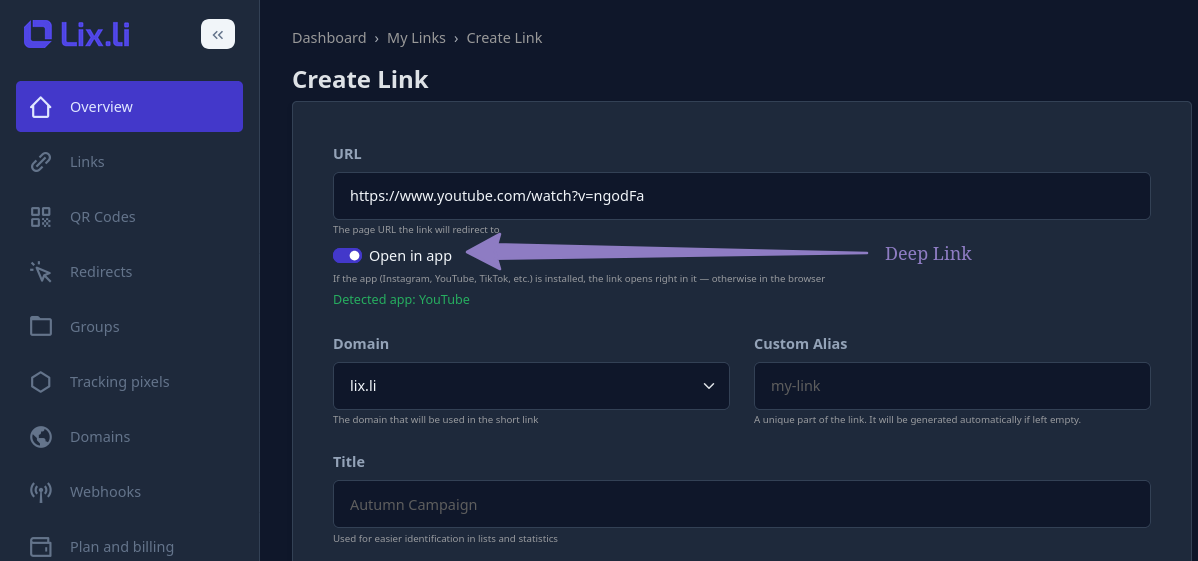This screenshot has height=561, width=1198.
Task: Go to Webhooks page
Action: [129, 492]
